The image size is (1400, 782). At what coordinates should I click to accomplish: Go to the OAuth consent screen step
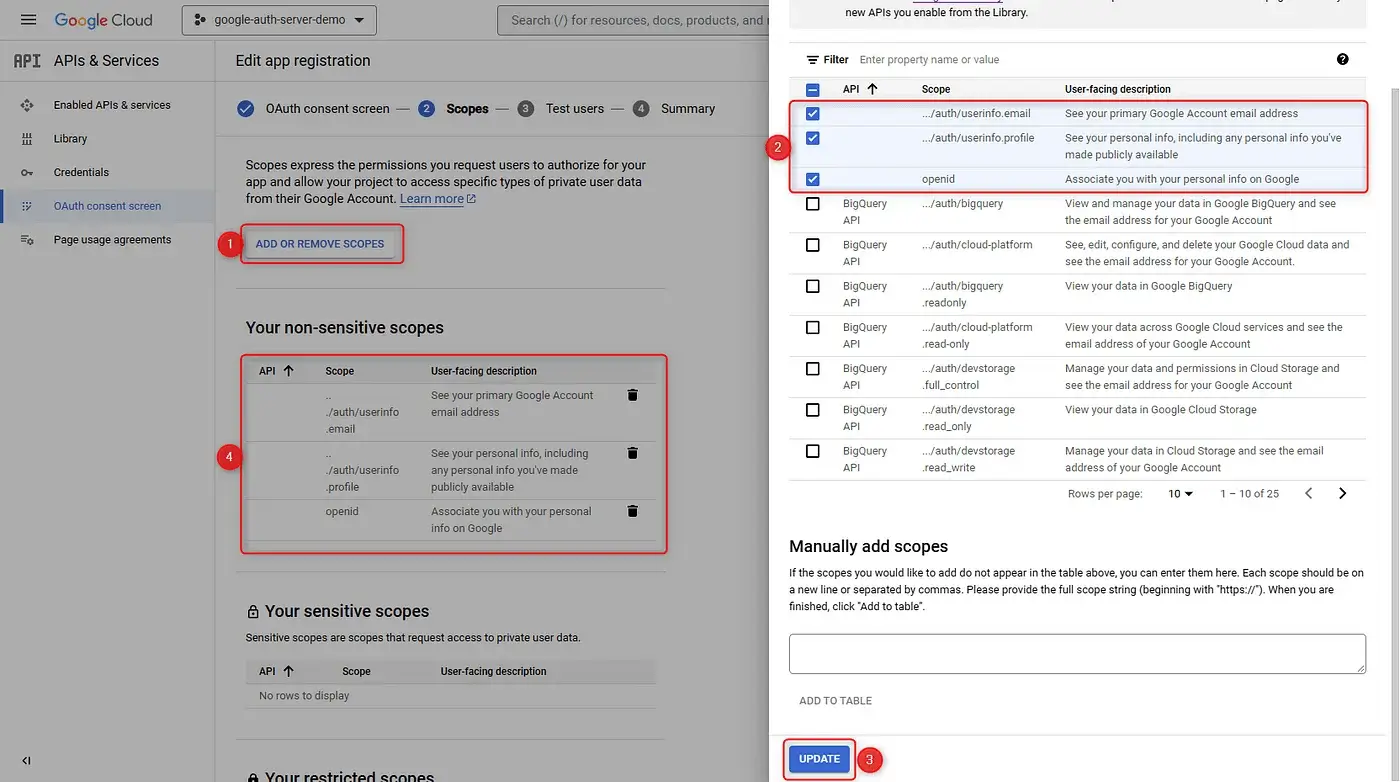[313, 109]
